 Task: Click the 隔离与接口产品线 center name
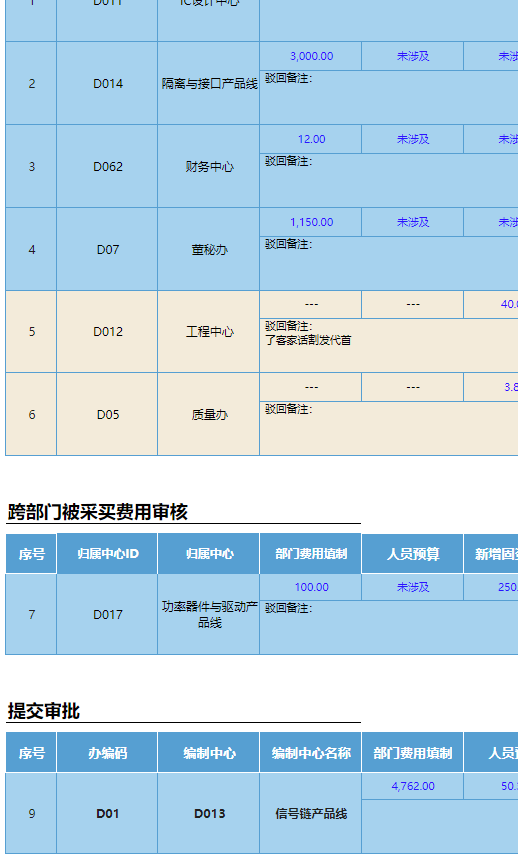pos(209,83)
